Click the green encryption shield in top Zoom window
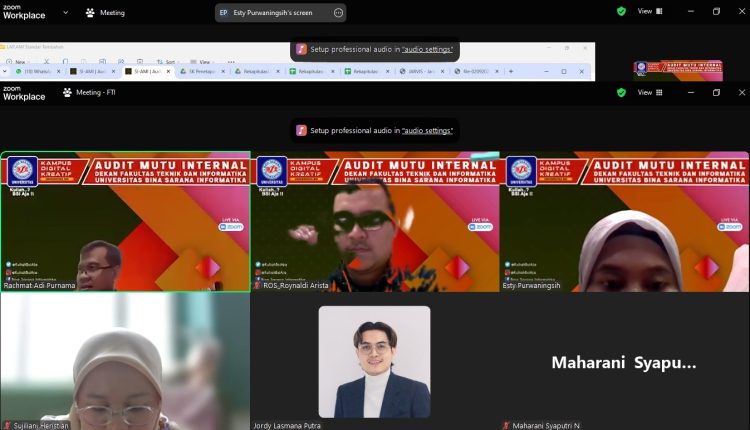750x430 pixels. [x=621, y=11]
